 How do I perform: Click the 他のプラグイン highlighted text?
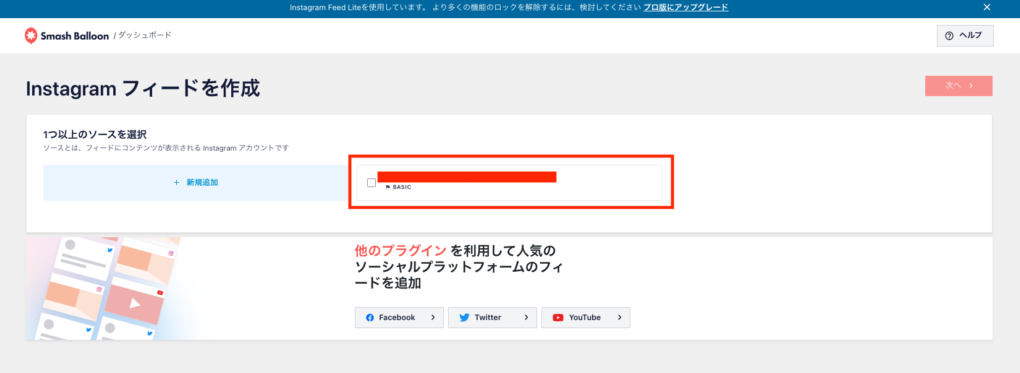click(x=401, y=251)
